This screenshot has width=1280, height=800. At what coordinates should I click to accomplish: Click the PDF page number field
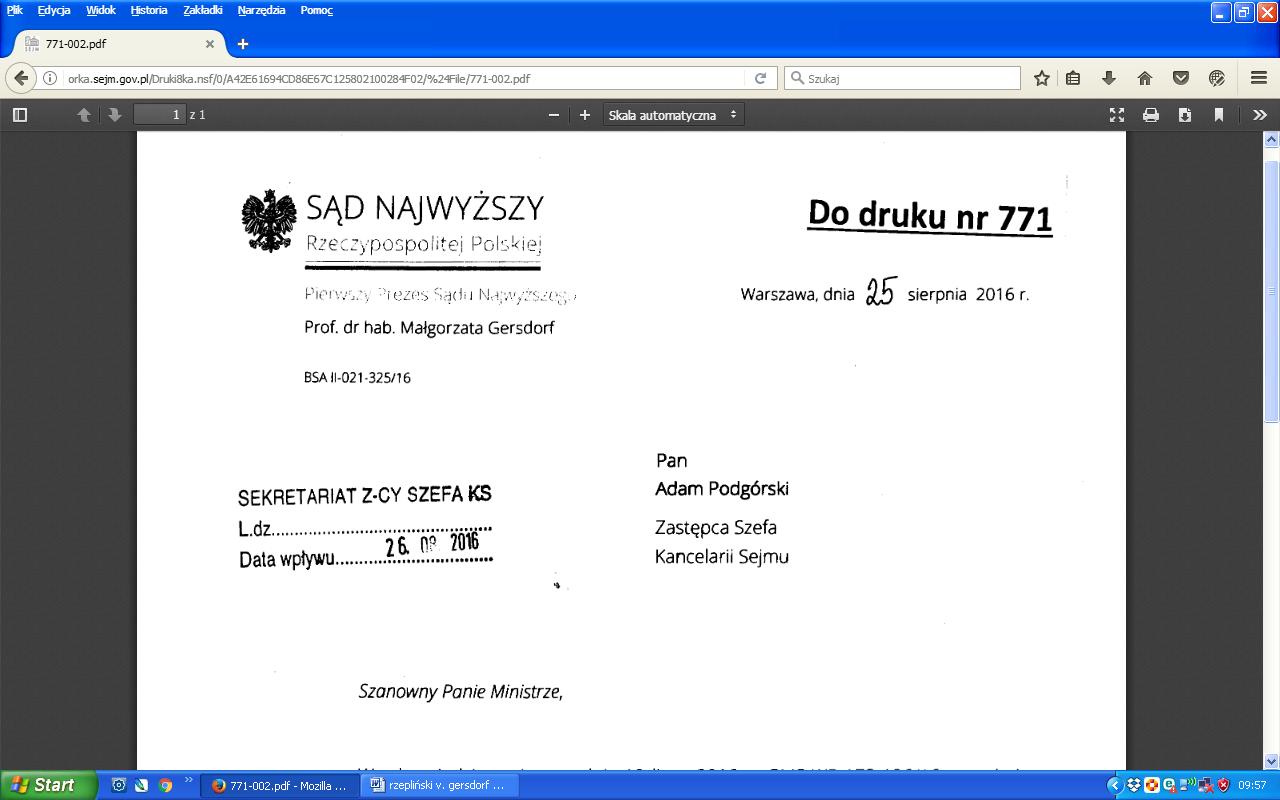click(160, 115)
